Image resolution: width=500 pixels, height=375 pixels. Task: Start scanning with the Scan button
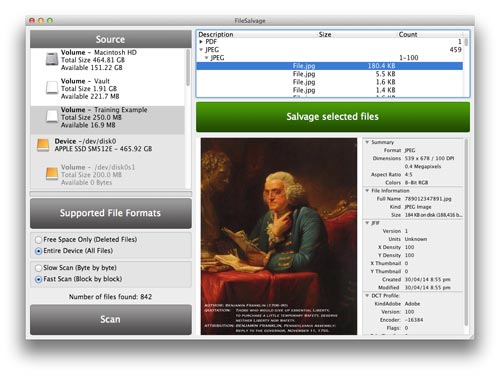tap(111, 319)
